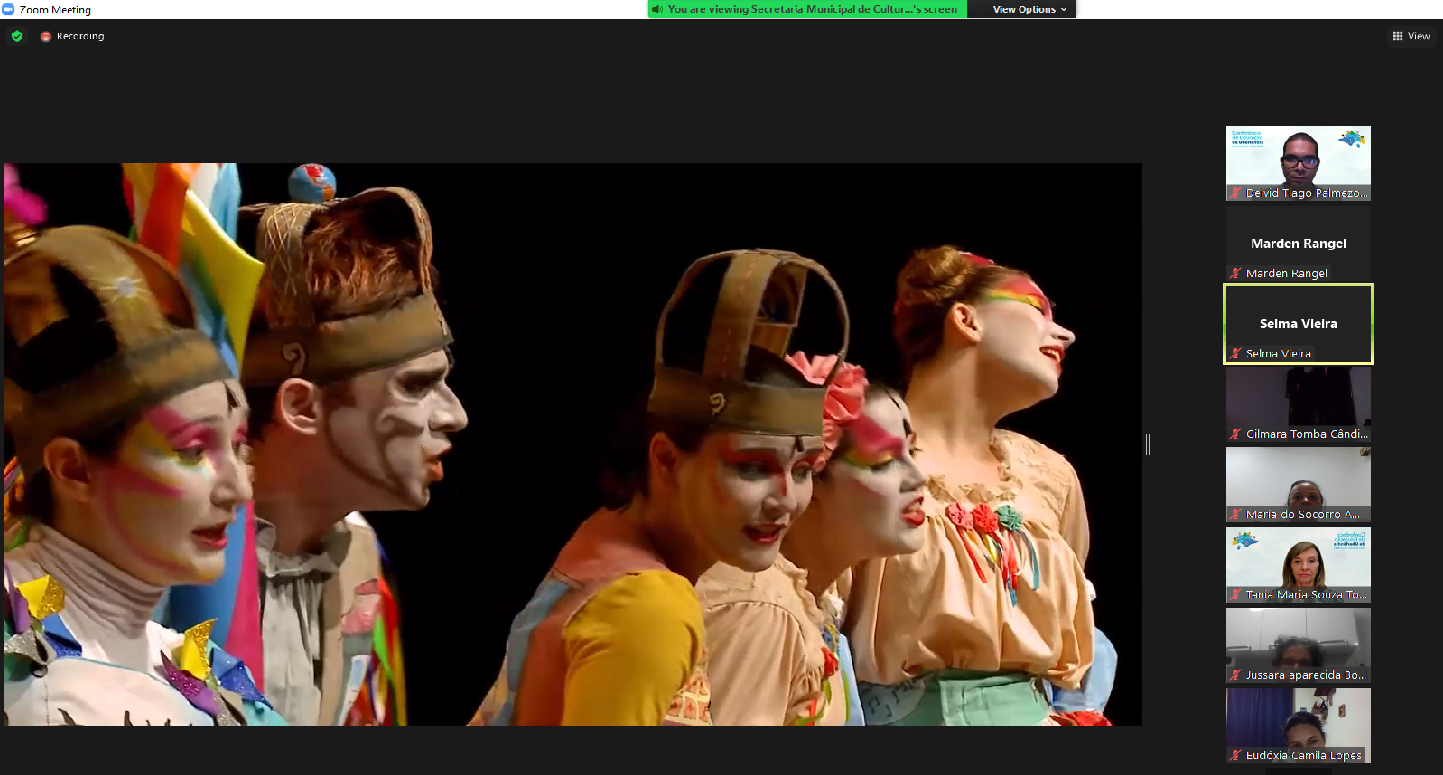This screenshot has width=1443, height=775.
Task: Select Eudóxia Camila Lopes' video thumbnail
Action: pyautogui.click(x=1298, y=725)
